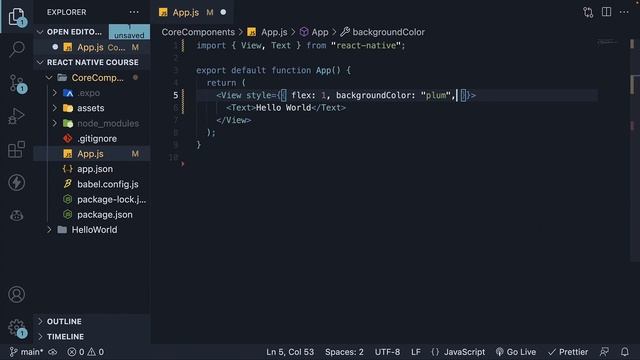Viewport: 640px width, 360px height.
Task: Click unsaved dot on App.js tab
Action: (223, 12)
